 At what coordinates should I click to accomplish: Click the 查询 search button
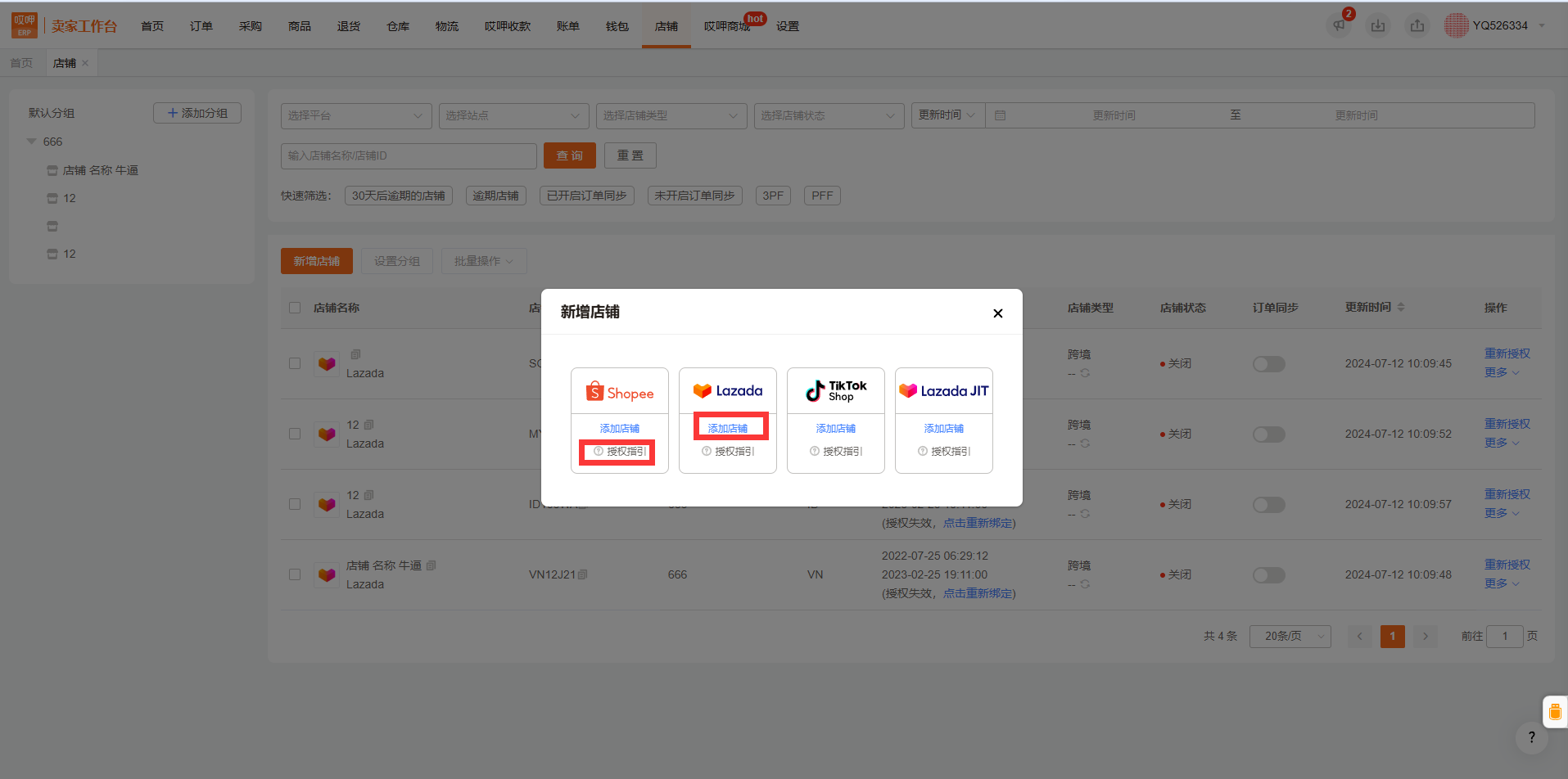coord(570,155)
